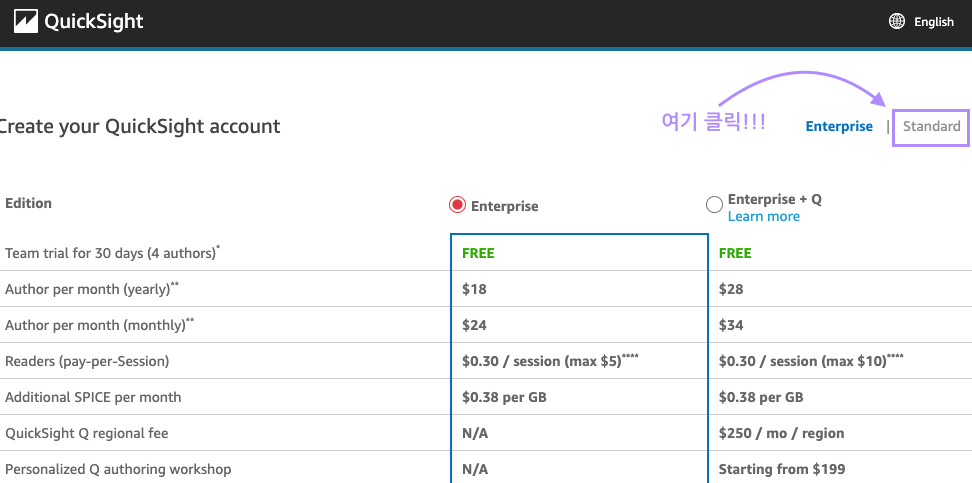Click Team trial for 30 days label

(x=112, y=253)
